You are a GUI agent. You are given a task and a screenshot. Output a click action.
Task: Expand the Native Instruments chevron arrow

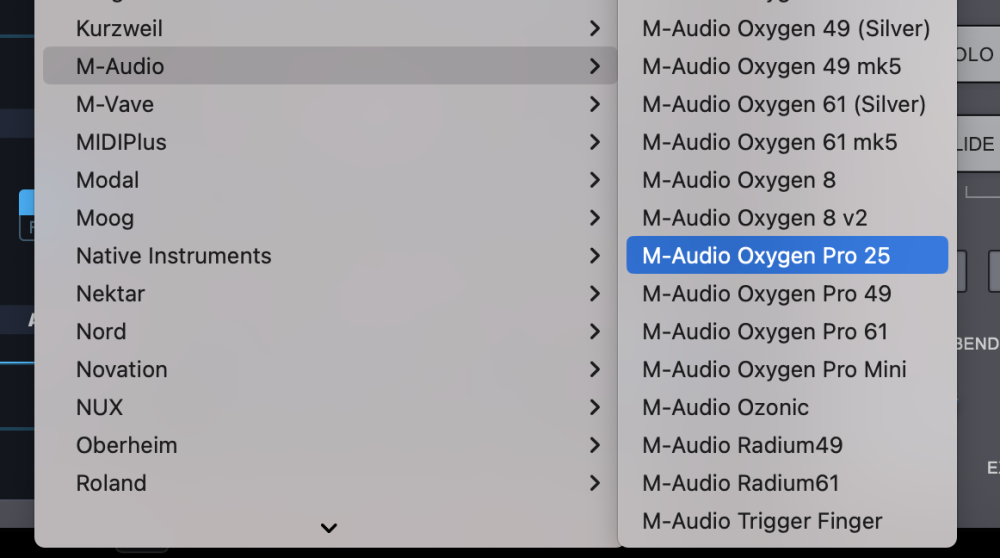595,256
